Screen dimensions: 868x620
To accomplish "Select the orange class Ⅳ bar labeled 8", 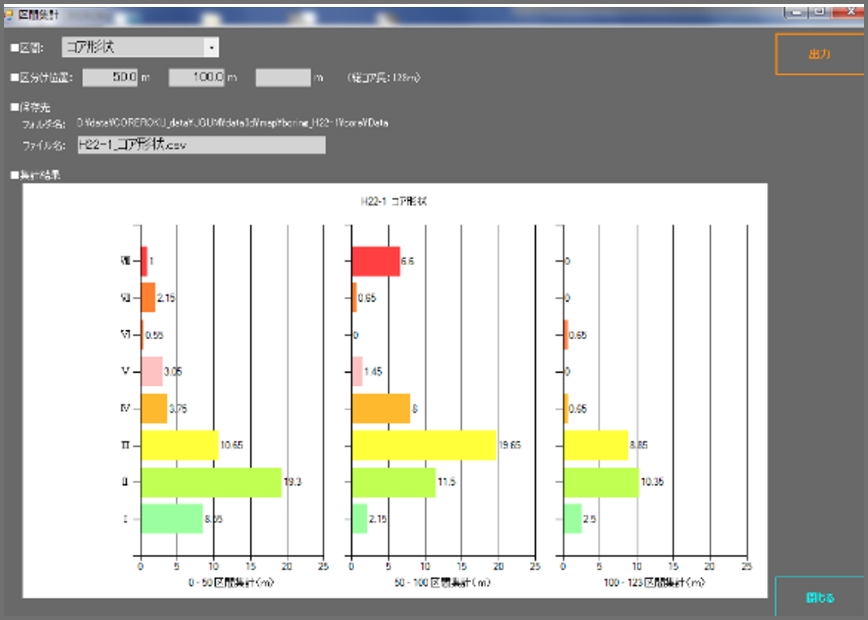I will pos(381,408).
